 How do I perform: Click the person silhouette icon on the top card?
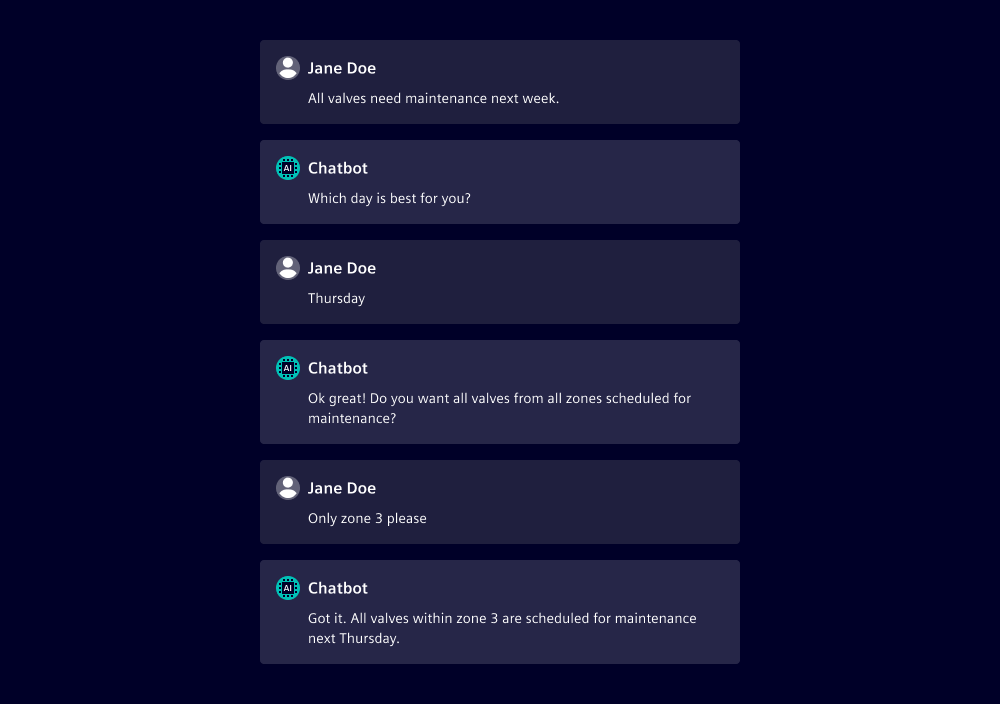288,68
